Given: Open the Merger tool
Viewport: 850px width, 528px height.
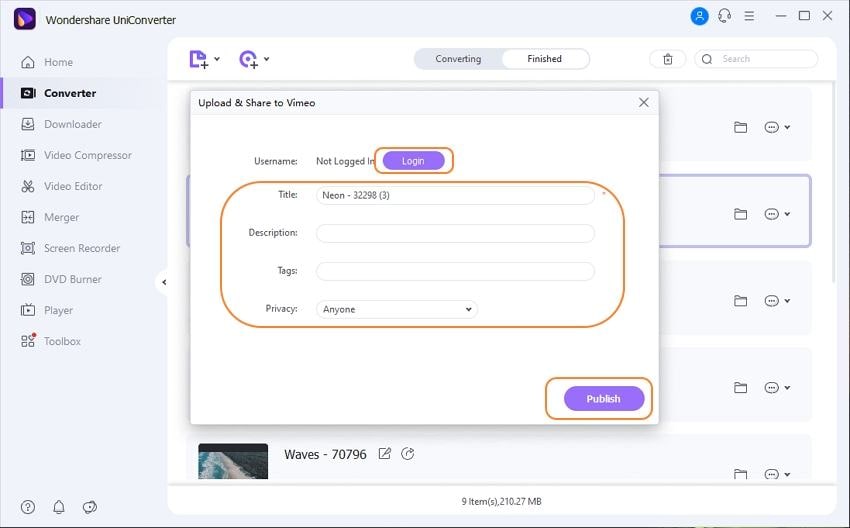Looking at the screenshot, I should [x=61, y=217].
